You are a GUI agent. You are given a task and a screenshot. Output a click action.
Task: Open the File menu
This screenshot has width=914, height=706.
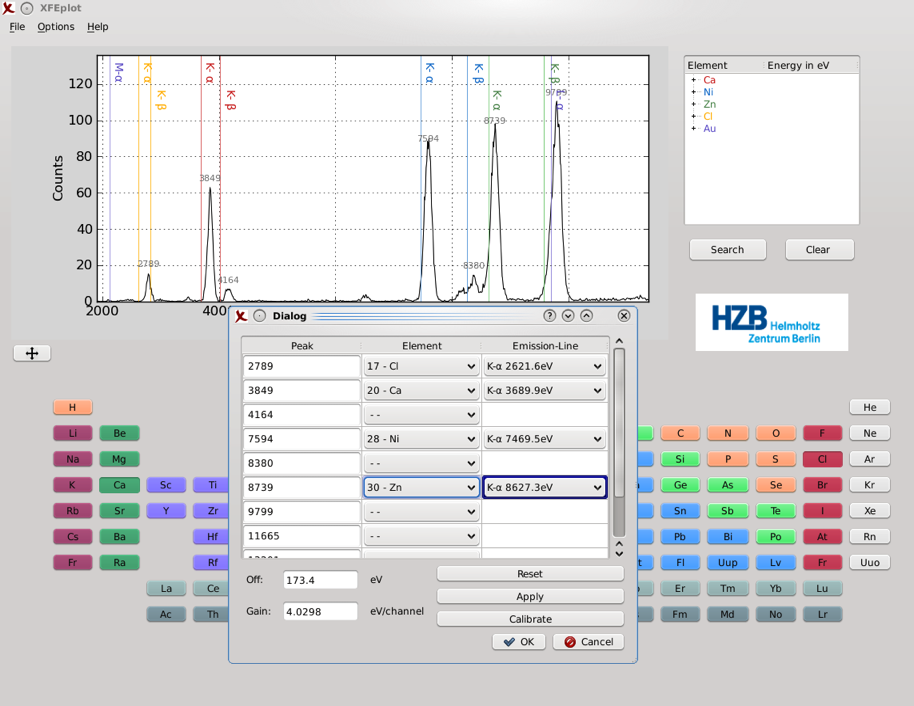17,27
